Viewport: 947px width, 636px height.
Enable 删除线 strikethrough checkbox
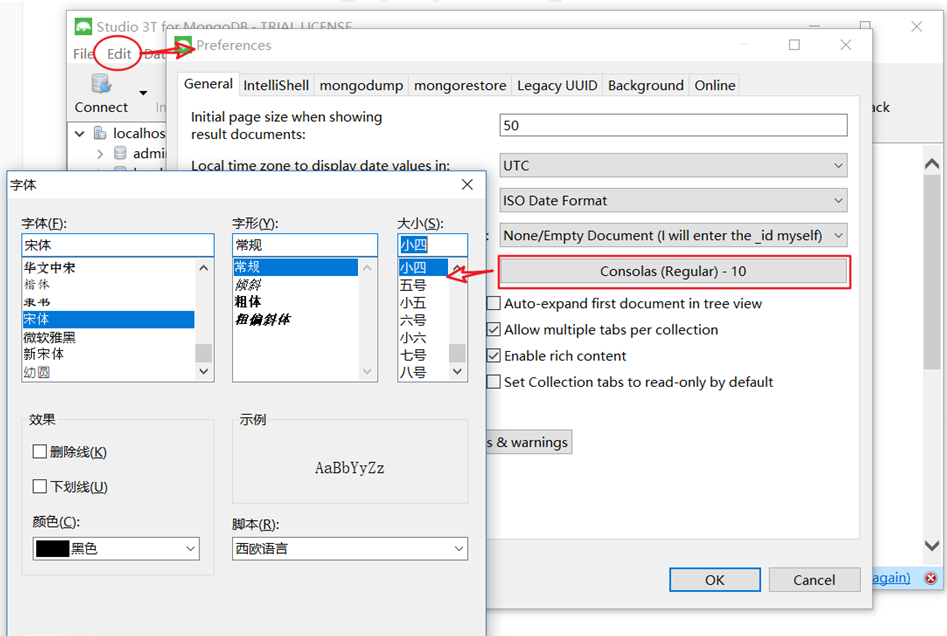tap(40, 451)
